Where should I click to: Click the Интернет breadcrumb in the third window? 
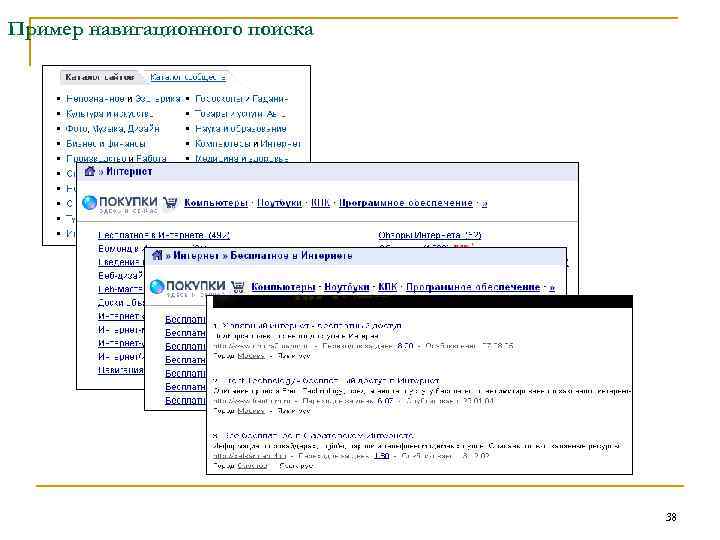196,255
